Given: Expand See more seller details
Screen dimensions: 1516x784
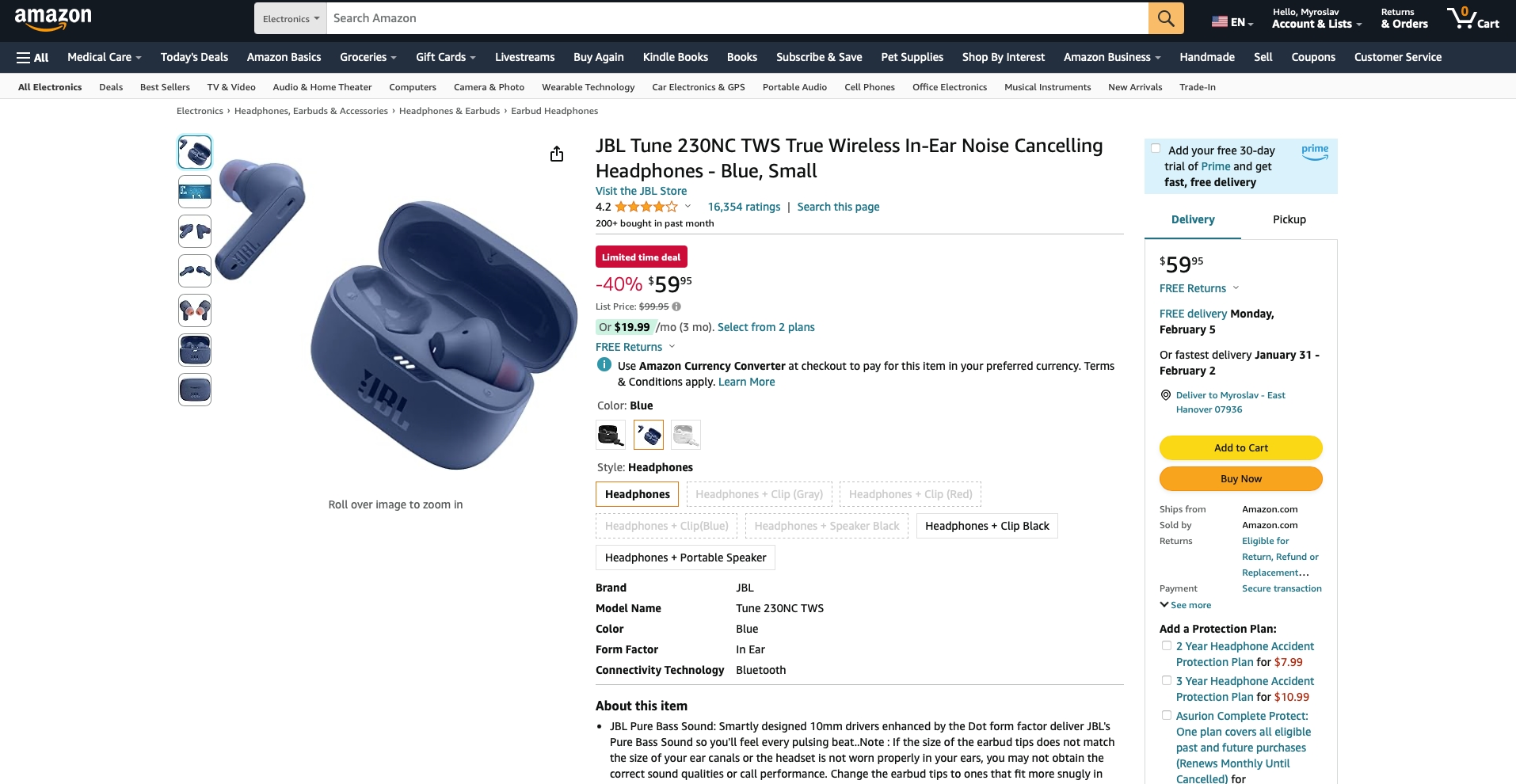Looking at the screenshot, I should (x=1186, y=605).
